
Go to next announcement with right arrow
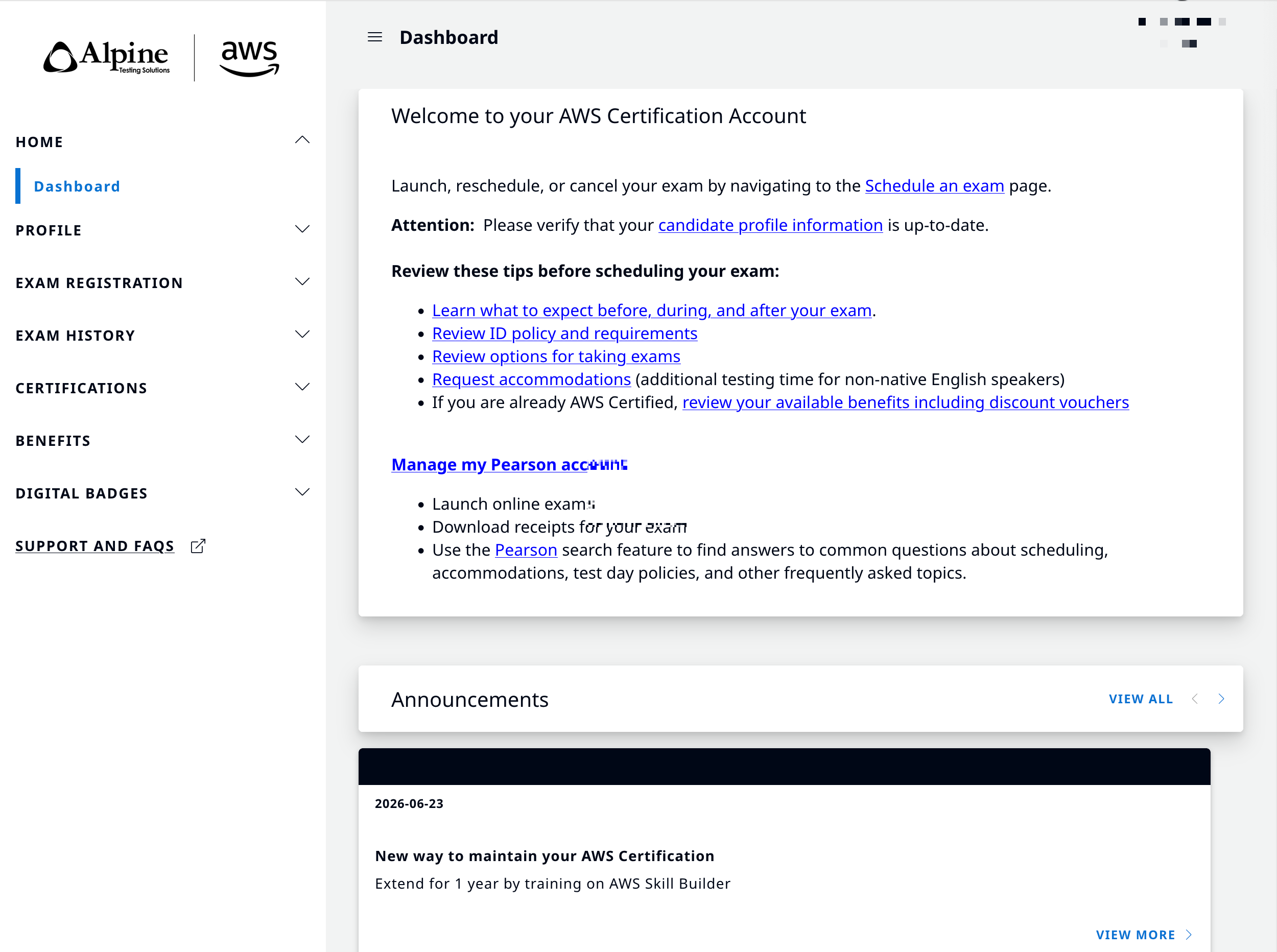tap(1221, 699)
